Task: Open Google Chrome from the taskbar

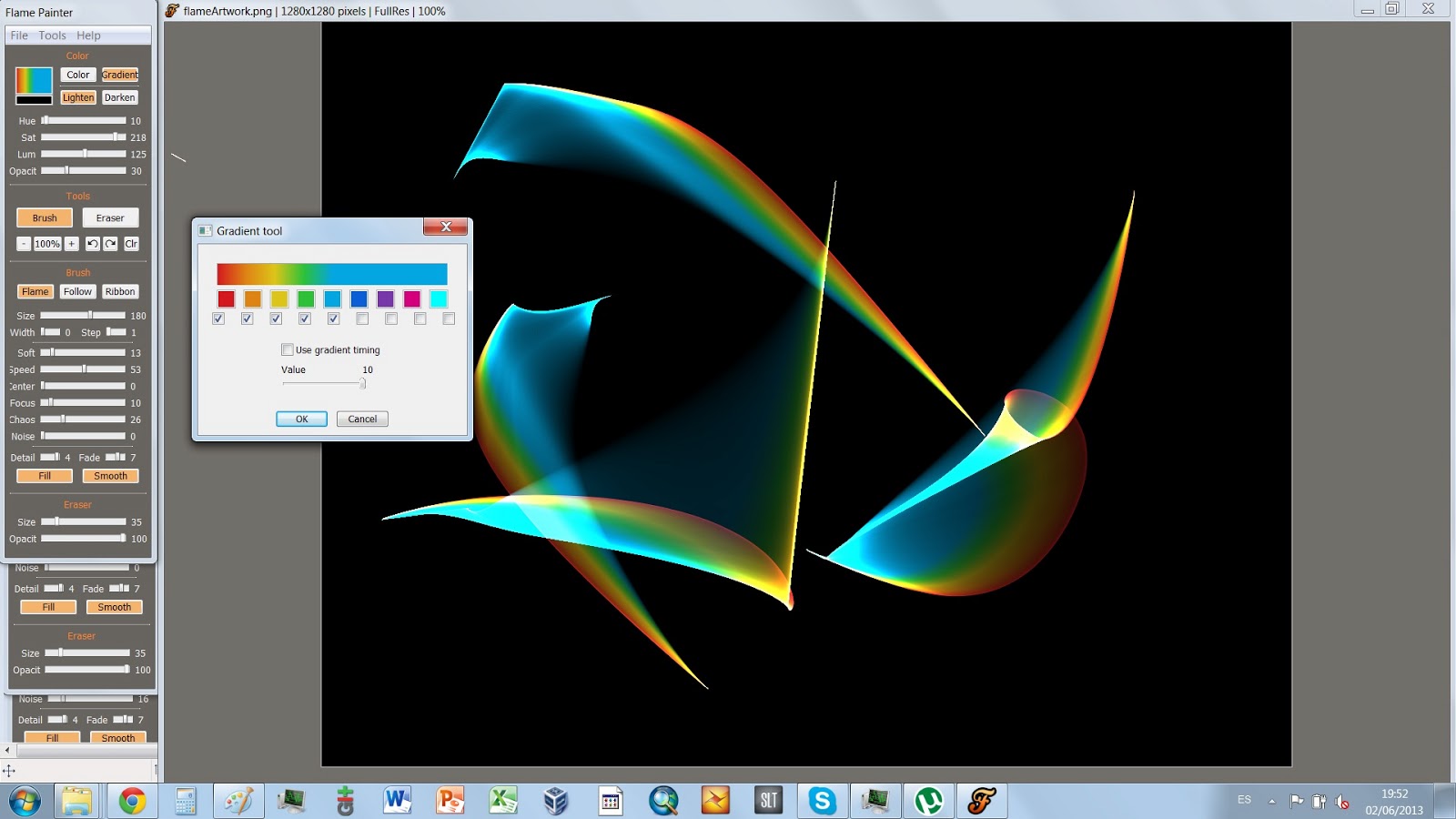Action: coord(132,801)
